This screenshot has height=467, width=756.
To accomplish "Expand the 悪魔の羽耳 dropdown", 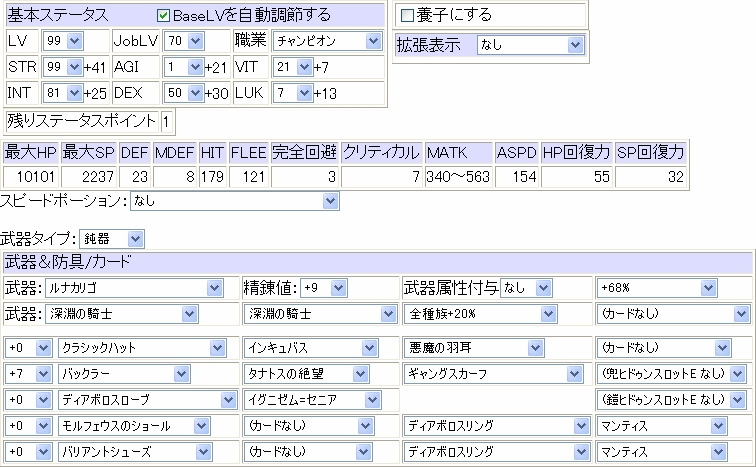I will 473,347.
